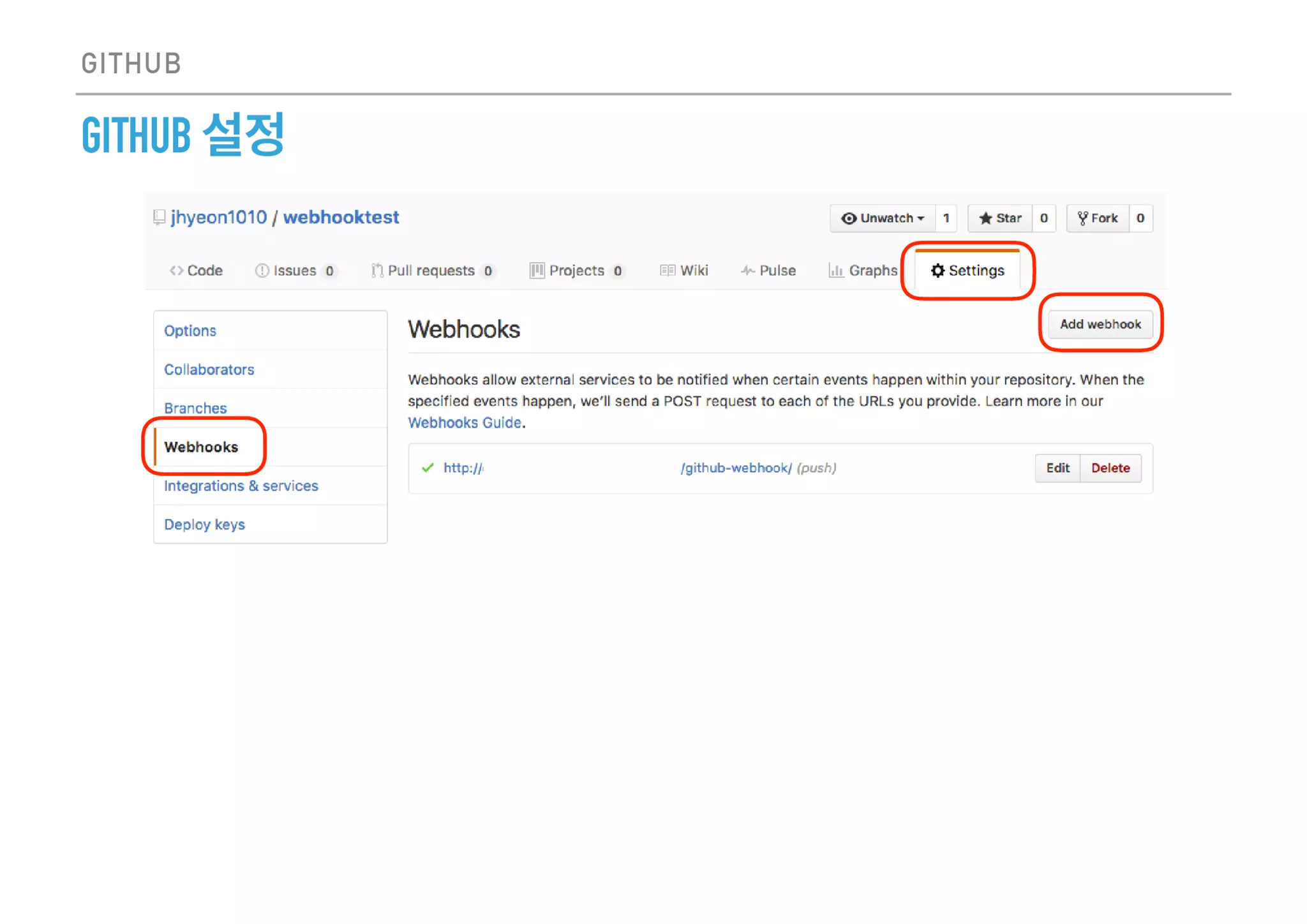The width and height of the screenshot is (1307, 924).
Task: Click the Pull requests branch icon
Action: (377, 271)
